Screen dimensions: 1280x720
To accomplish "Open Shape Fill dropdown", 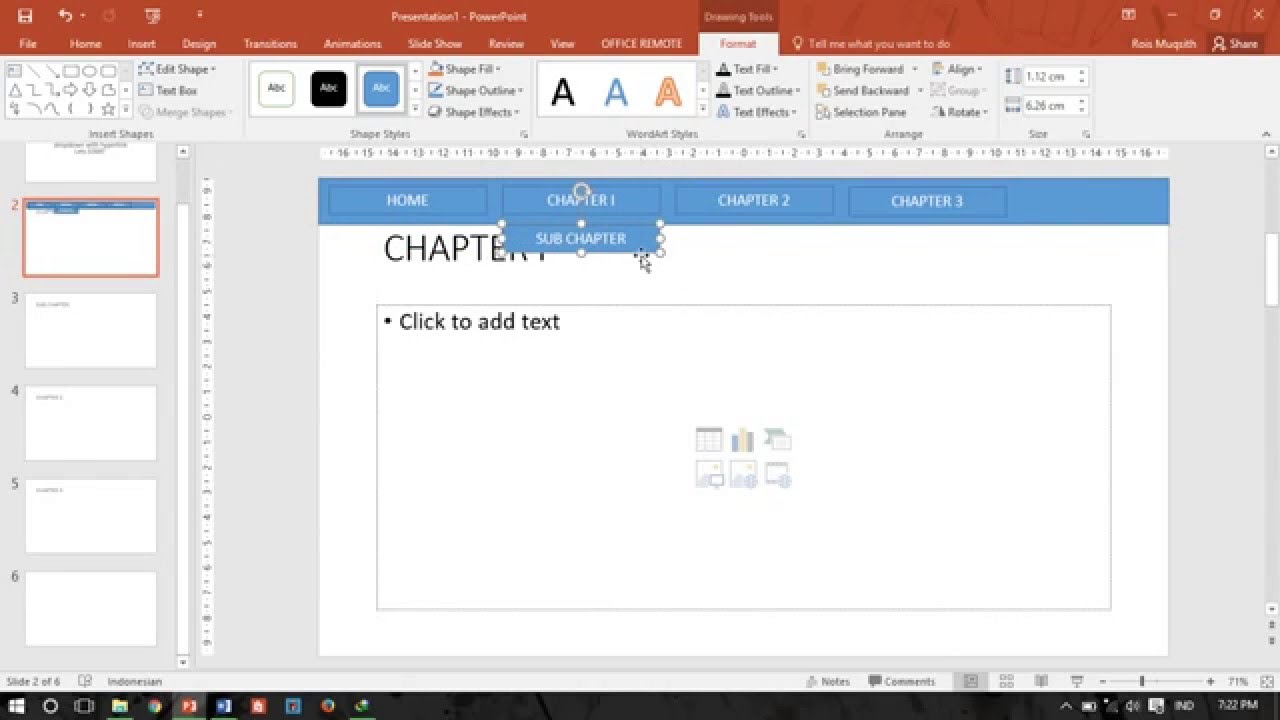I will coord(465,69).
